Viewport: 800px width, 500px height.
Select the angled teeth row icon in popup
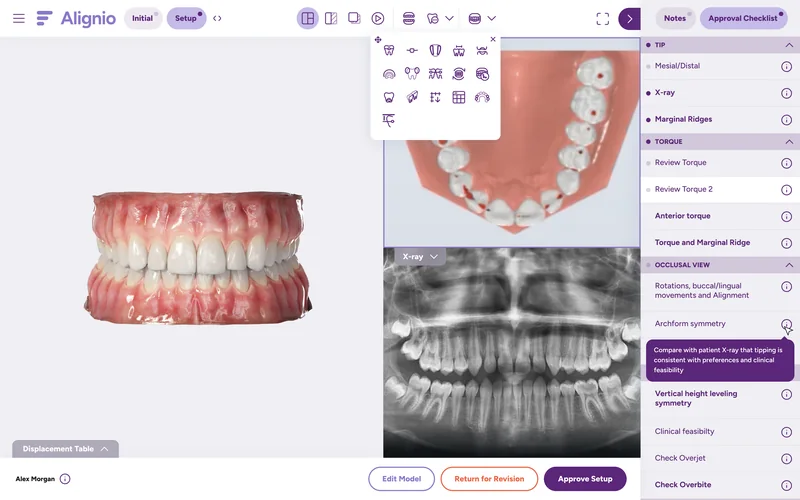412,97
